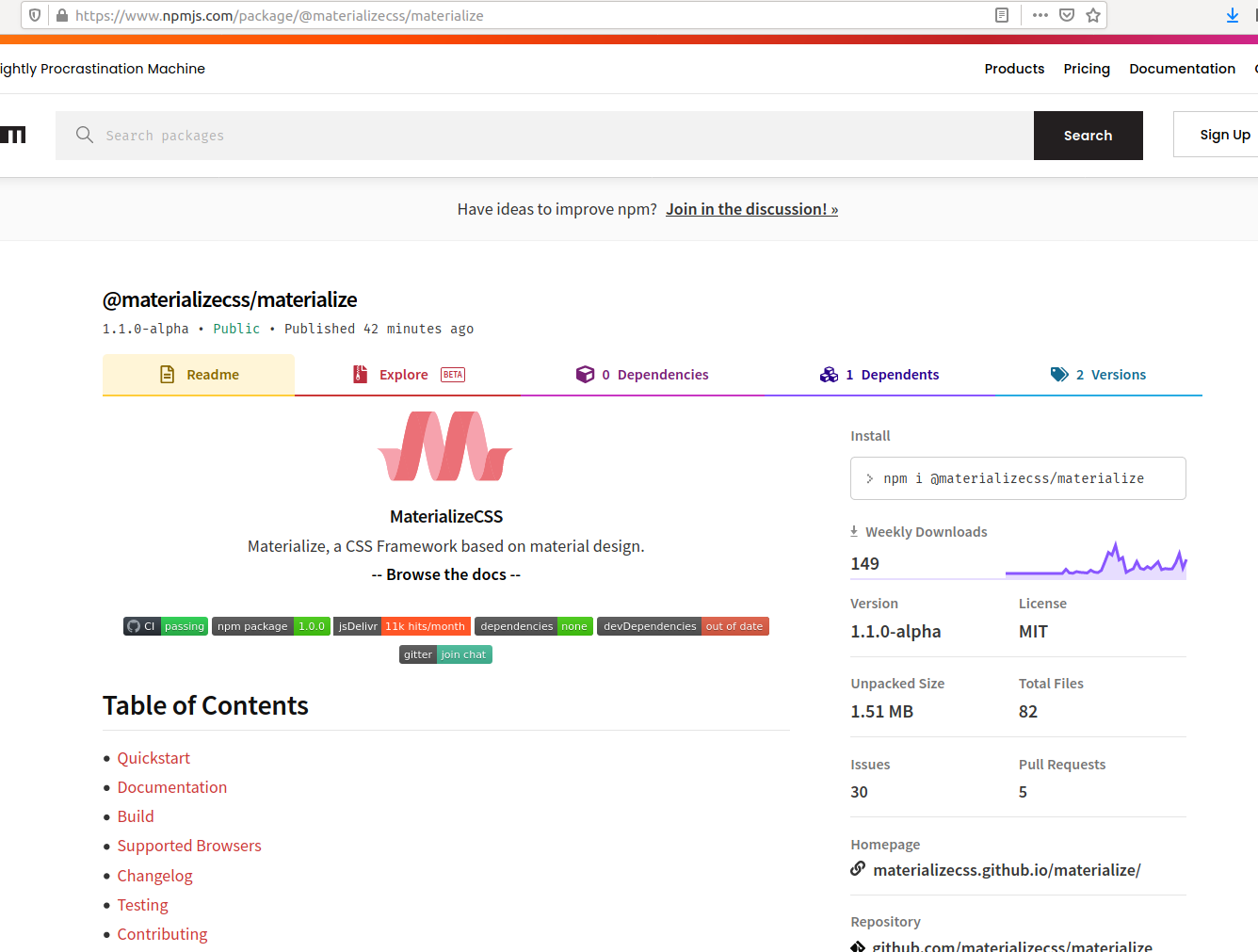Viewport: 1258px width, 952px height.
Task: Open the 0 Dependencies tab
Action: click(642, 375)
